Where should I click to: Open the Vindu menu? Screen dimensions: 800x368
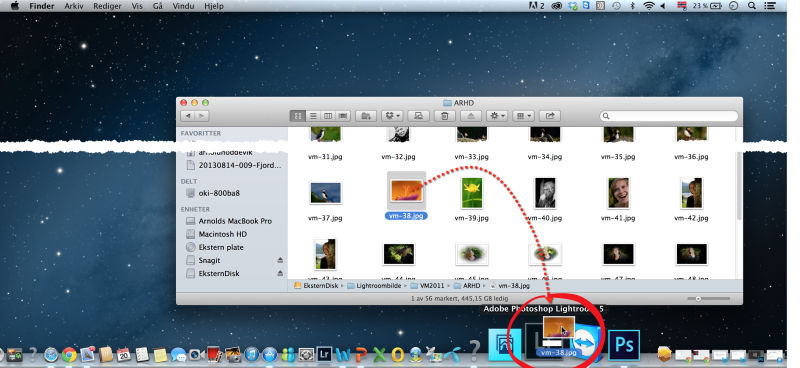pos(180,6)
